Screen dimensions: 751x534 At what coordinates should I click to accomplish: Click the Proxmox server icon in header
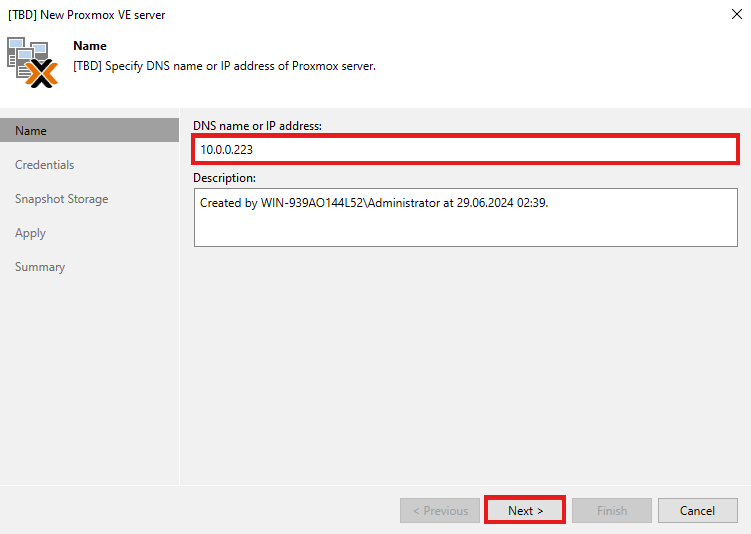coord(32,62)
